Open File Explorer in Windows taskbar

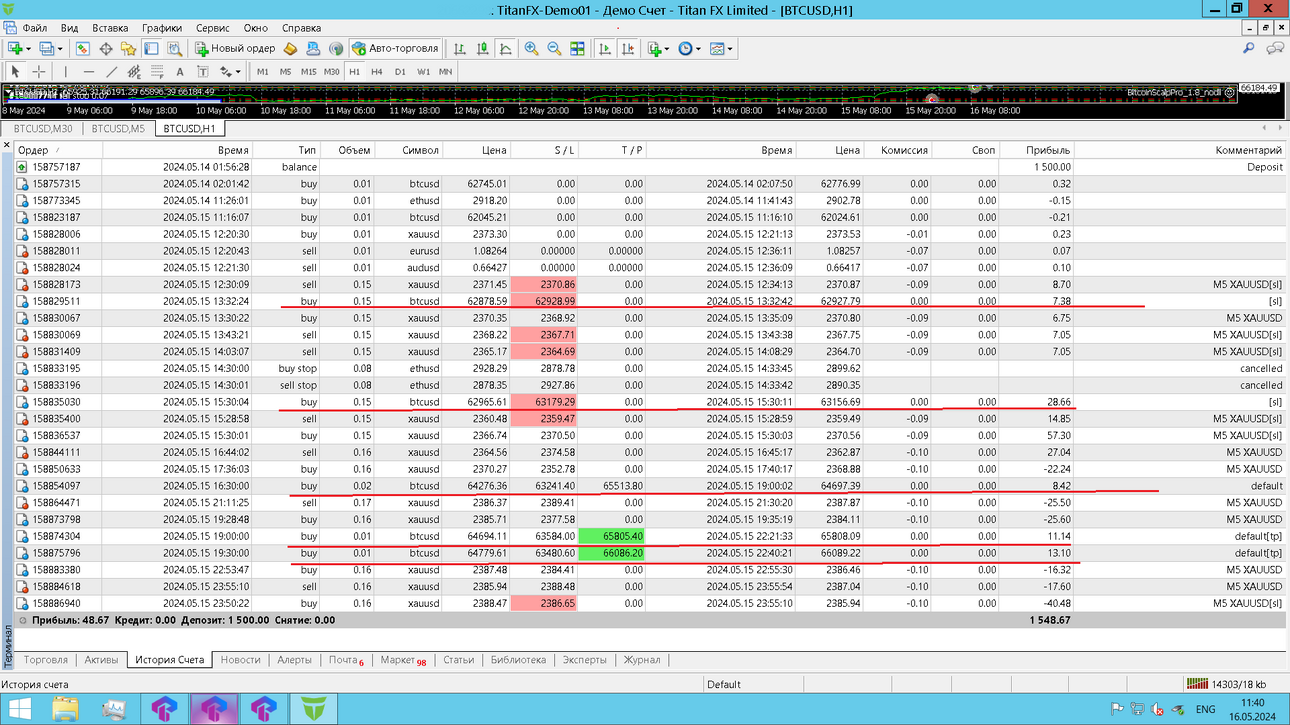pos(66,709)
